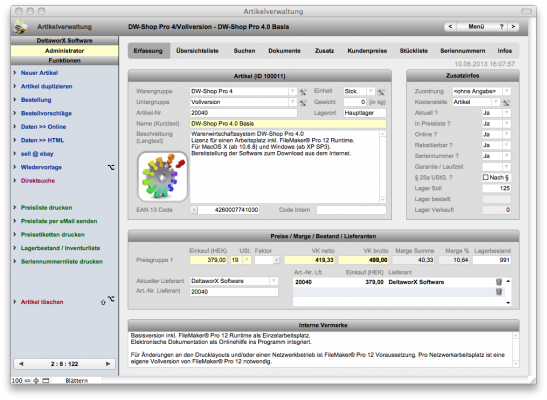Click Daten >> HTML function
This screenshot has height=400, width=547.
[x=42, y=141]
